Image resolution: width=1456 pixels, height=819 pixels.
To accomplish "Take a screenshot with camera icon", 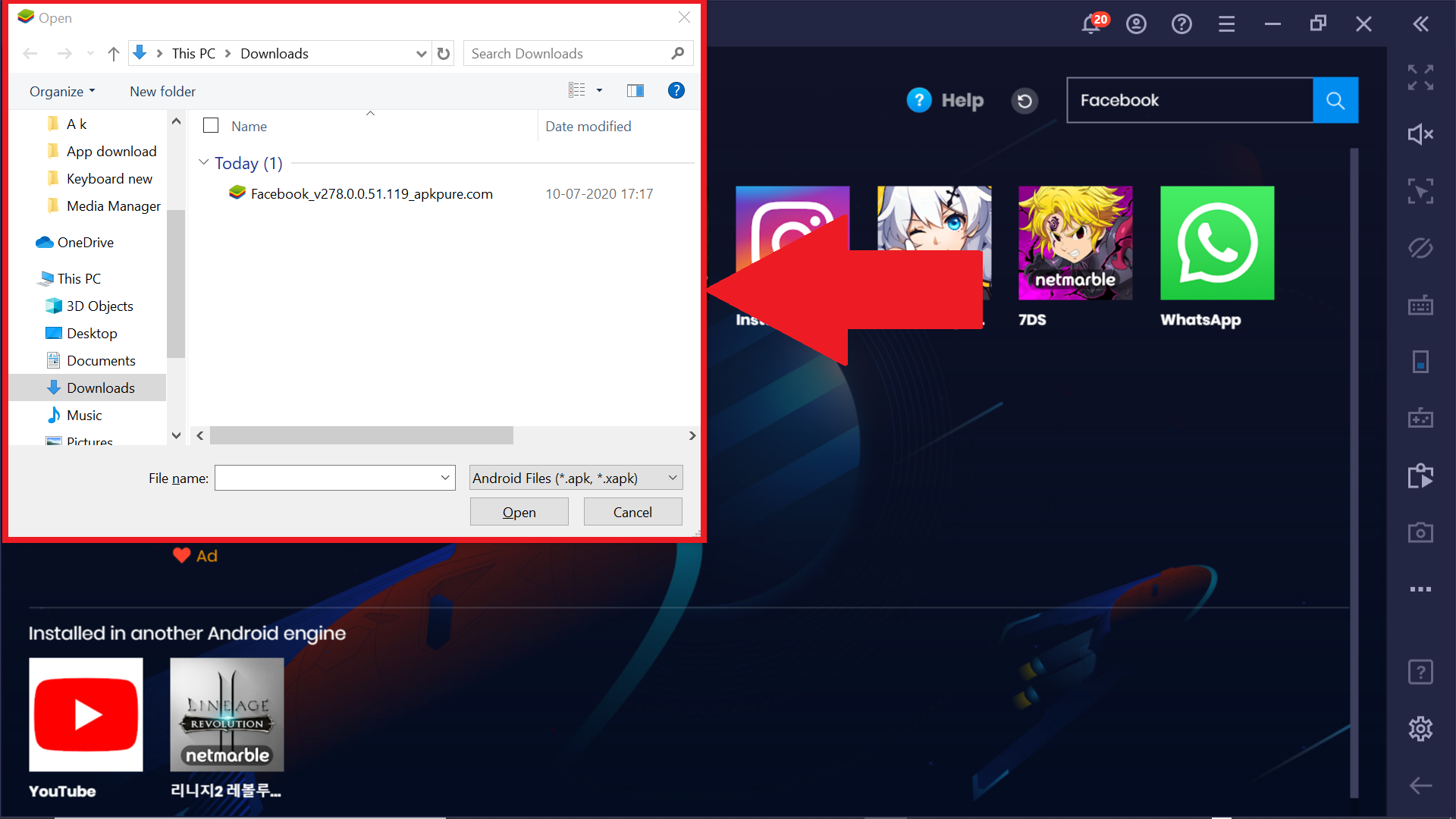I will [1420, 532].
